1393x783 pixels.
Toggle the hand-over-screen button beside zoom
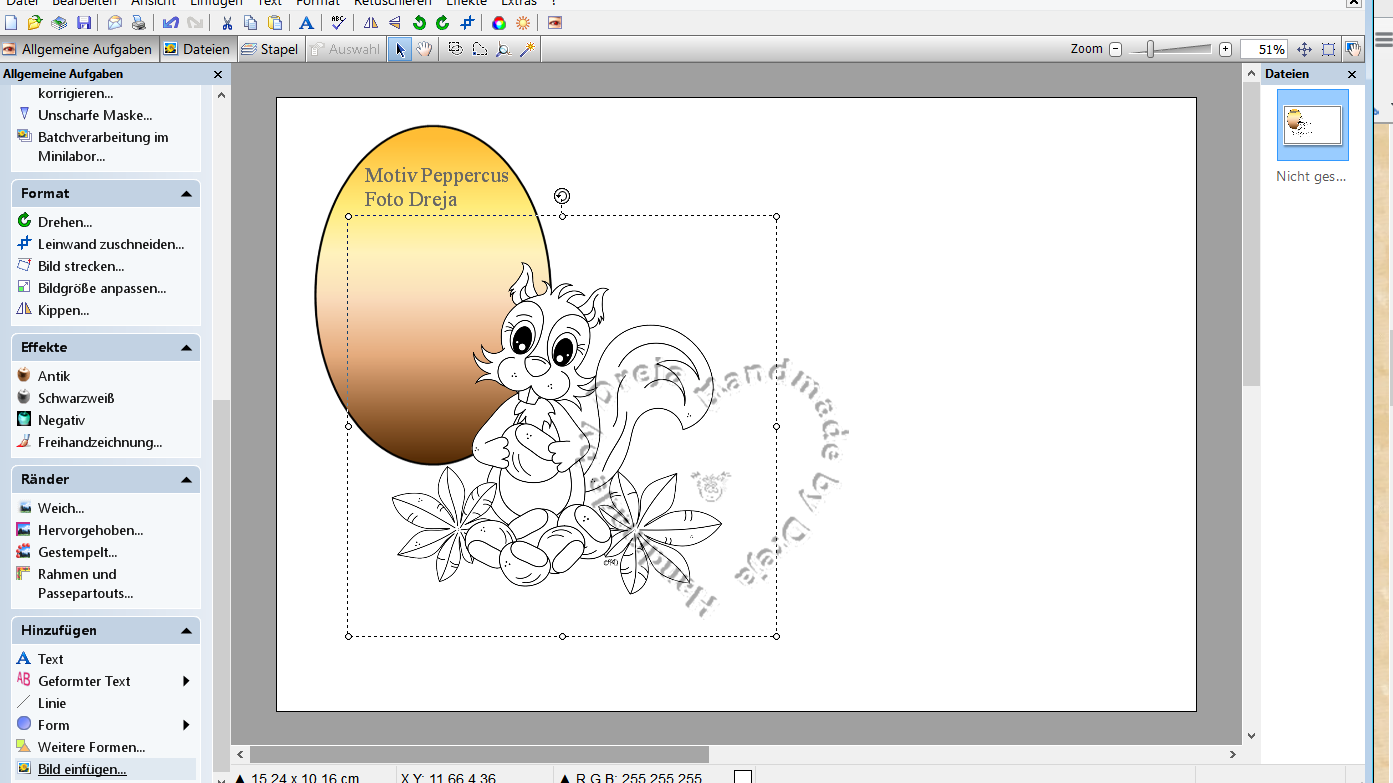(1352, 49)
